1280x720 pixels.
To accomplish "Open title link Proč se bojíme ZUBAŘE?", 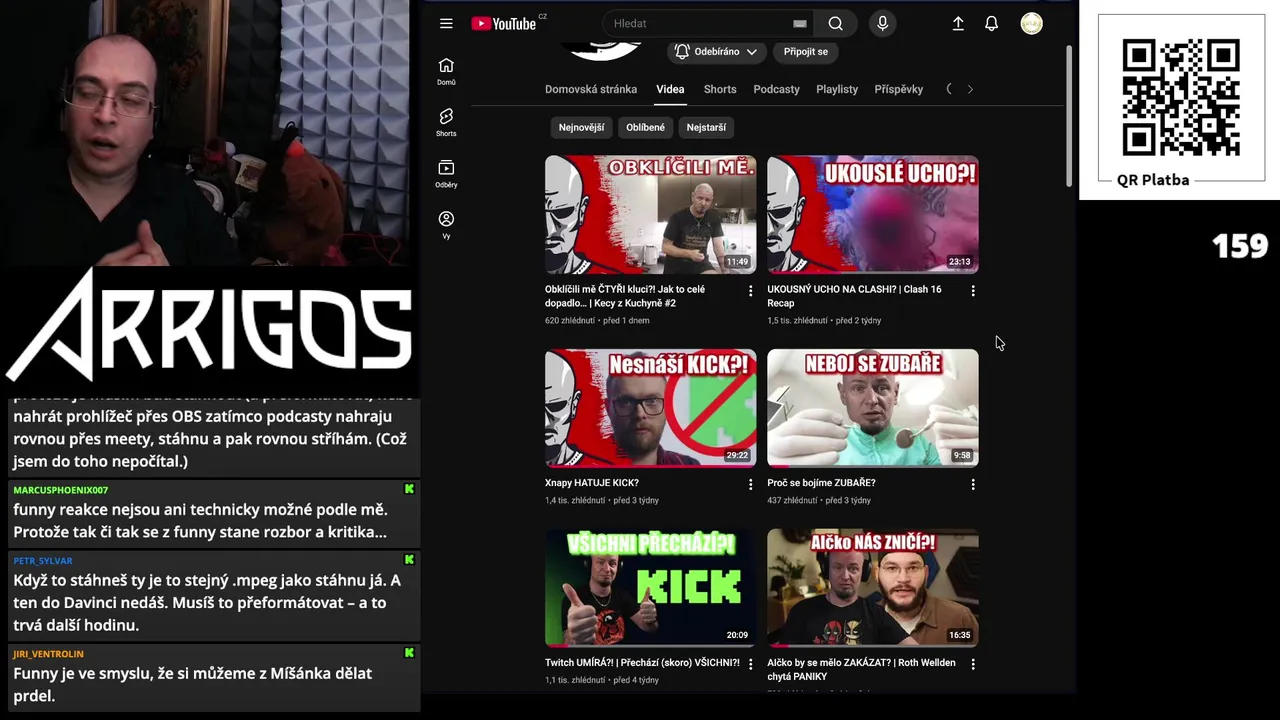I will (821, 483).
